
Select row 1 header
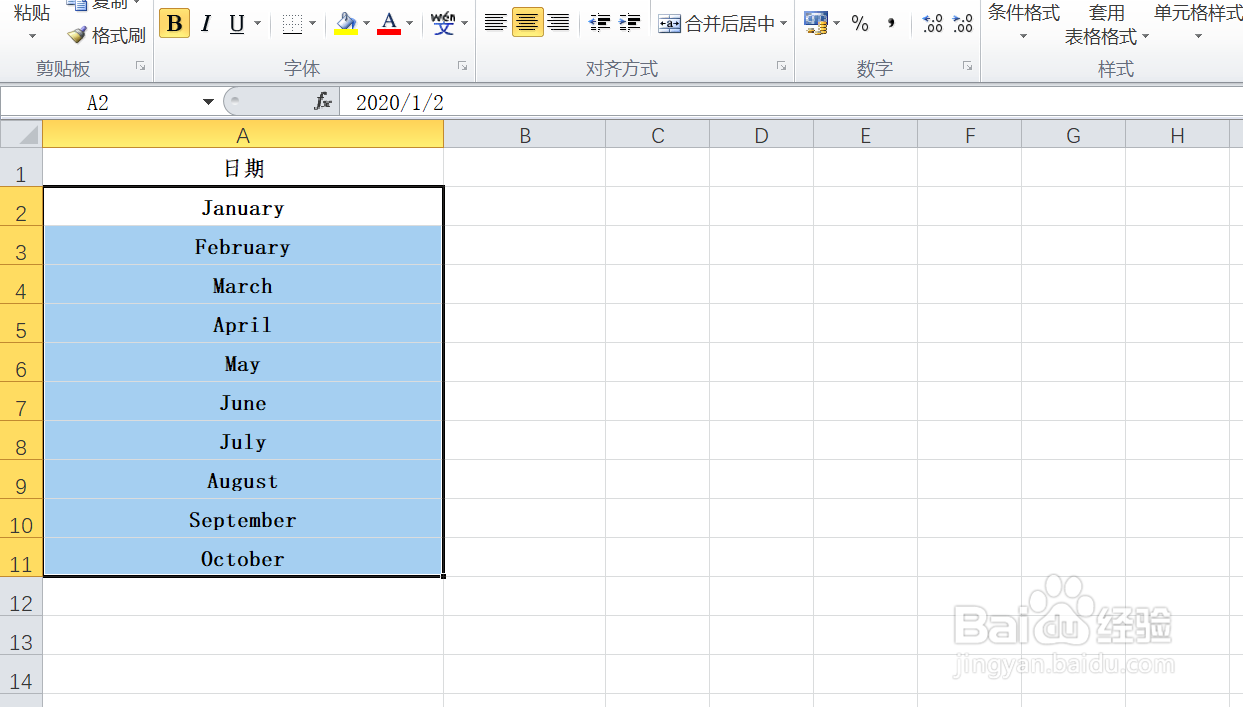21,168
